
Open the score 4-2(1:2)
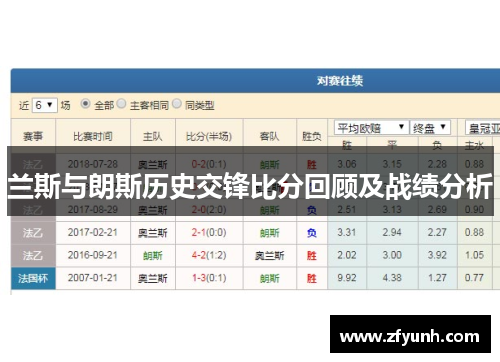(x=209, y=255)
